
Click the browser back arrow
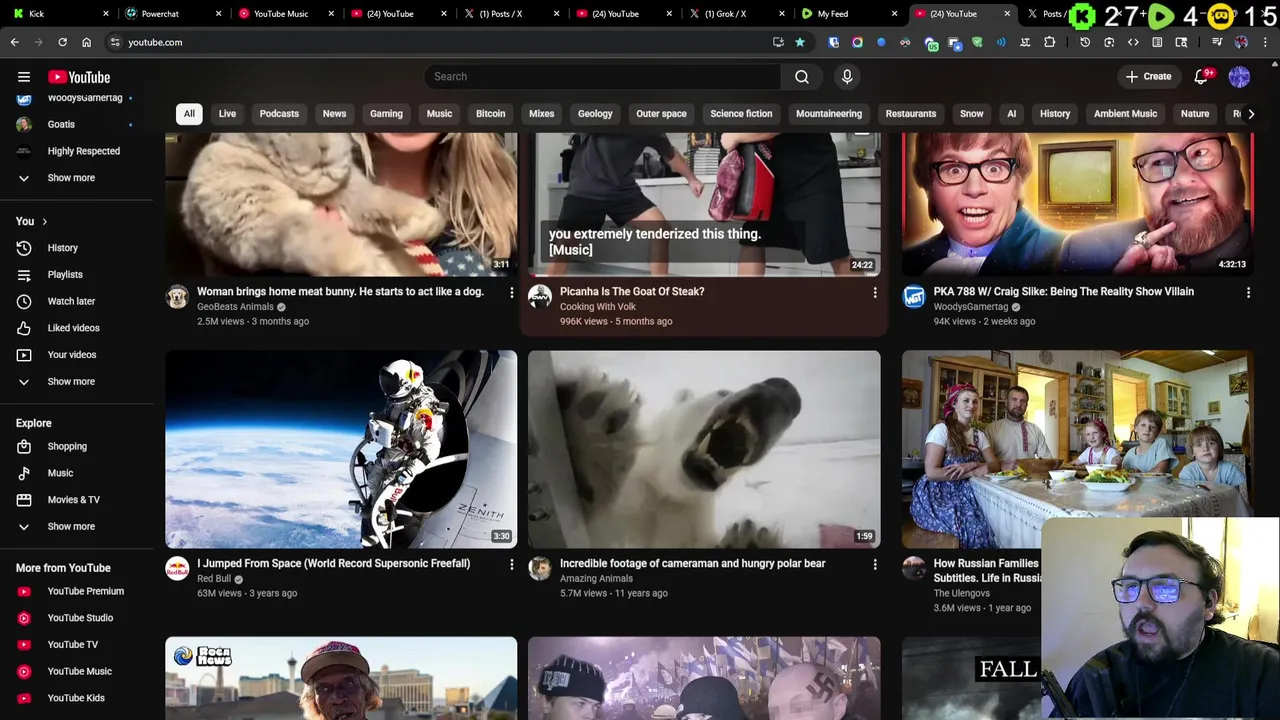14,42
